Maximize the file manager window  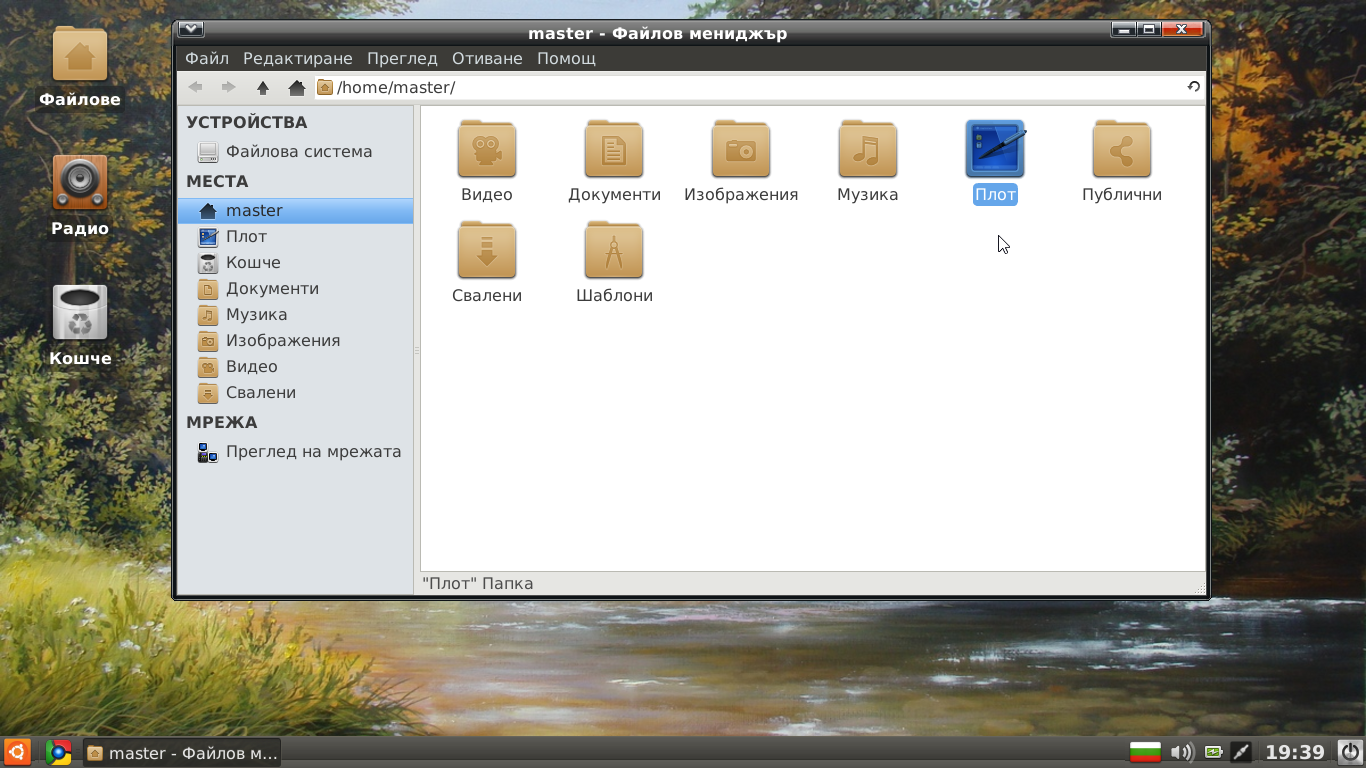1150,30
